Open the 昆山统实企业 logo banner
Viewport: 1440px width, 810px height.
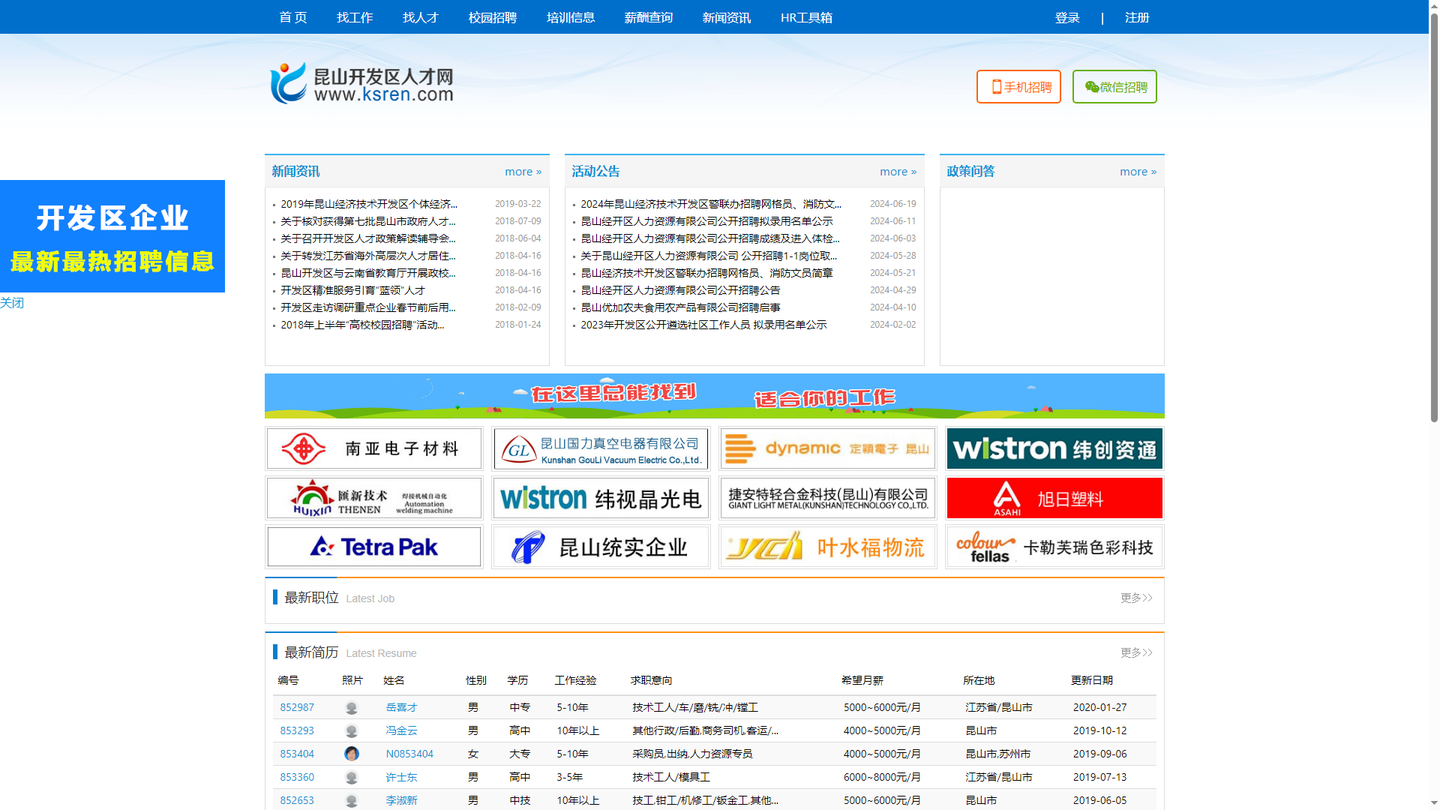pyautogui.click(x=601, y=547)
